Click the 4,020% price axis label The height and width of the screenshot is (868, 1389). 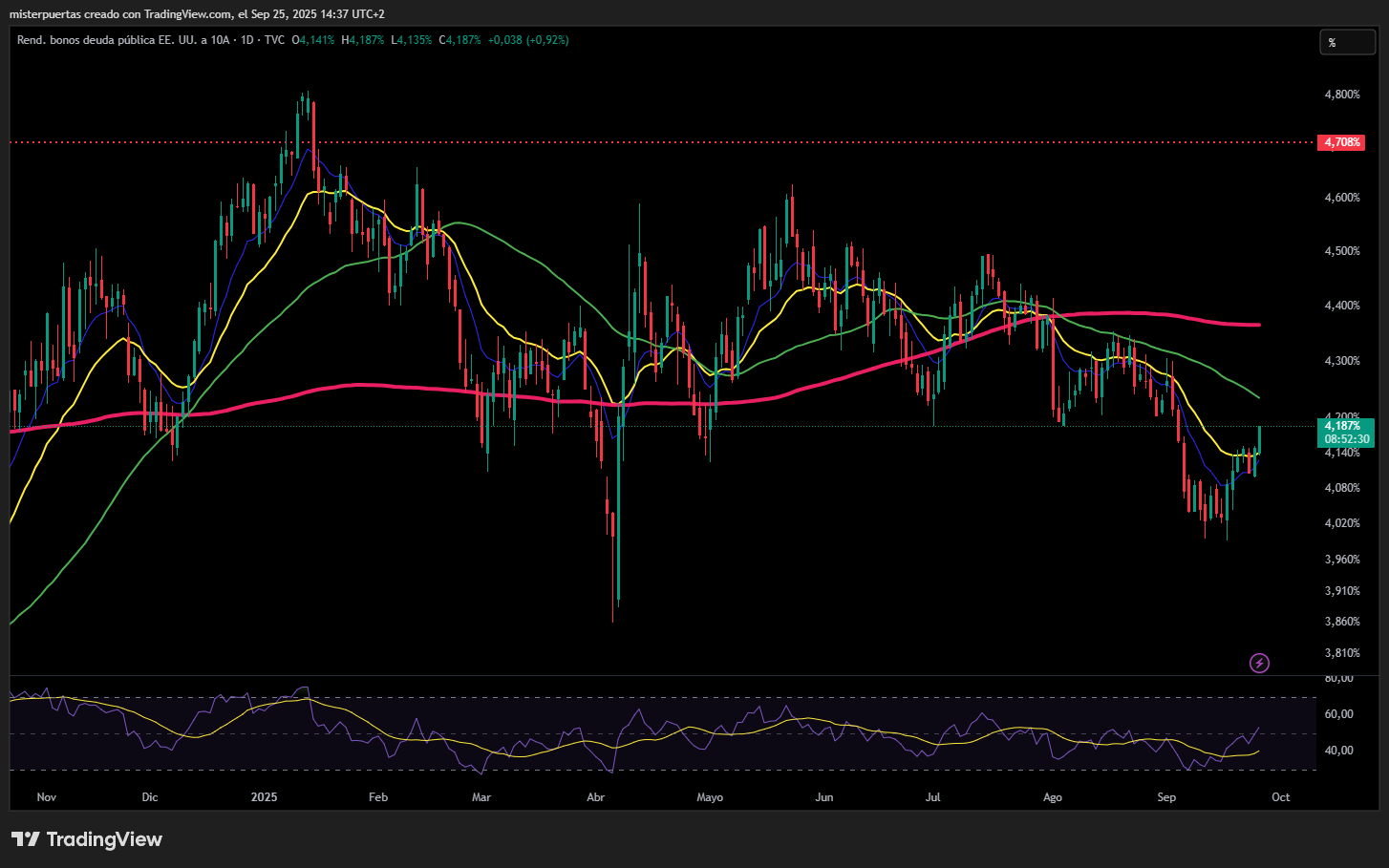pyautogui.click(x=1342, y=523)
